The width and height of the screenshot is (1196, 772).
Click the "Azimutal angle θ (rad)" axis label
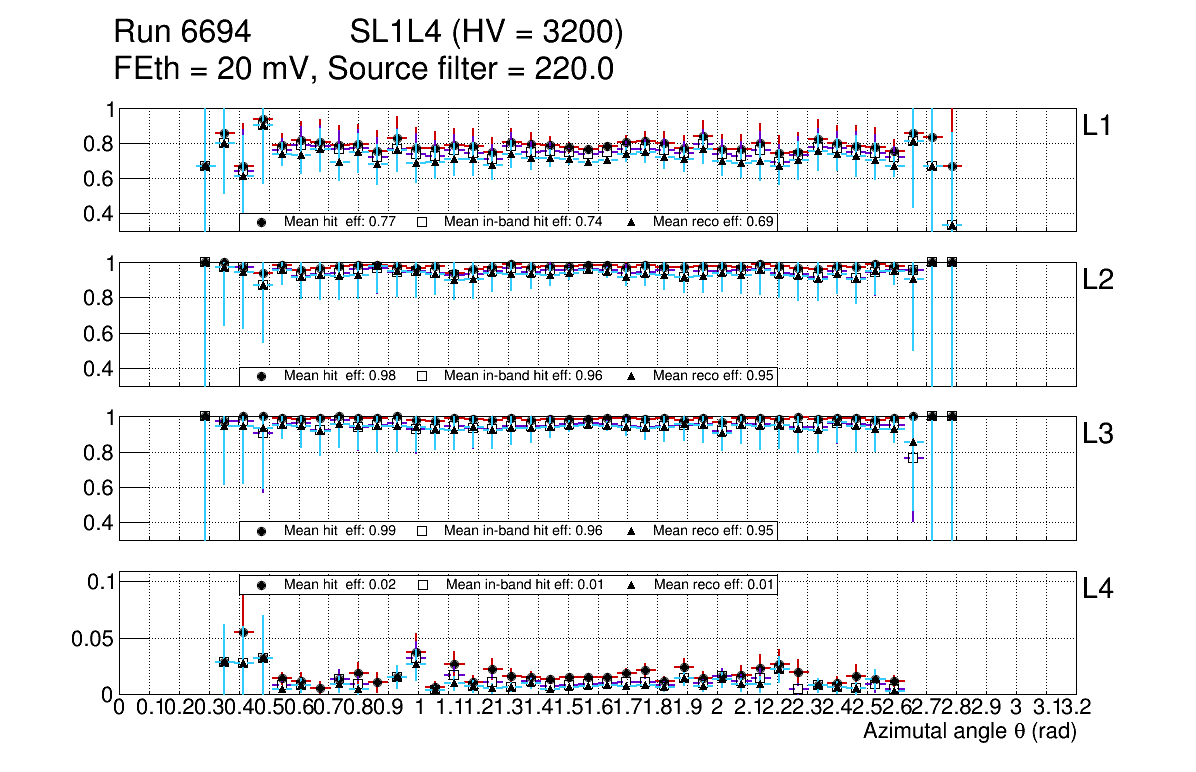coord(969,732)
